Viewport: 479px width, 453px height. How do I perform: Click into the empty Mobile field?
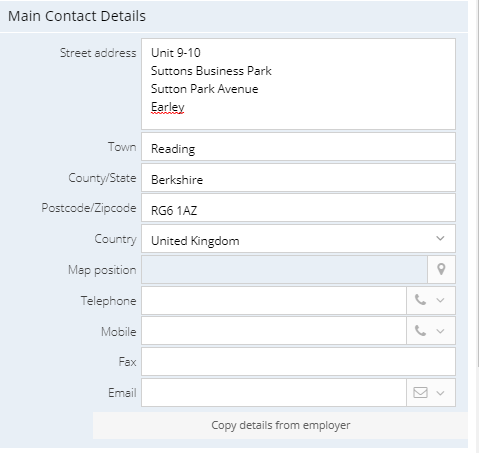click(274, 331)
